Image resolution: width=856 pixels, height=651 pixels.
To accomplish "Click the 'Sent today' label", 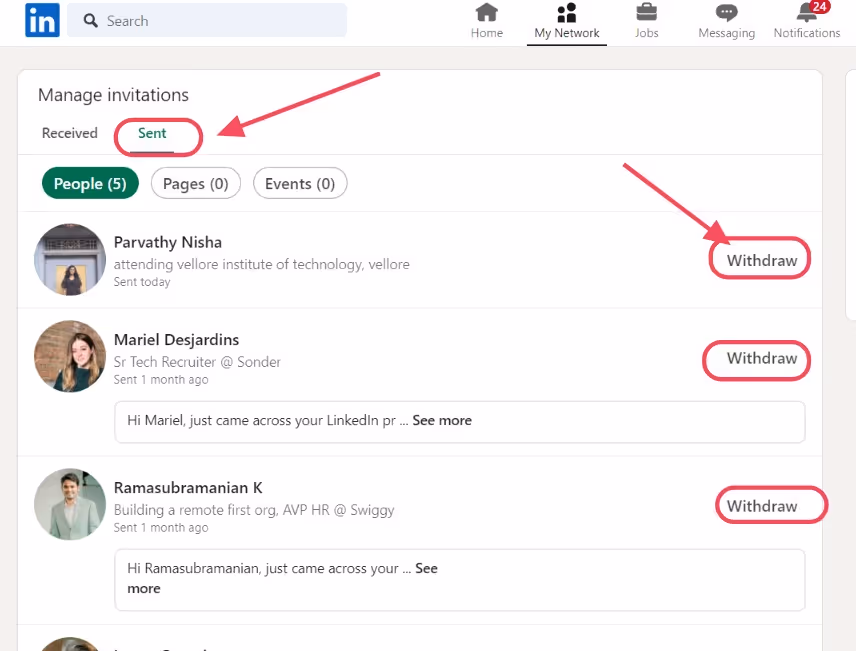I will [142, 282].
